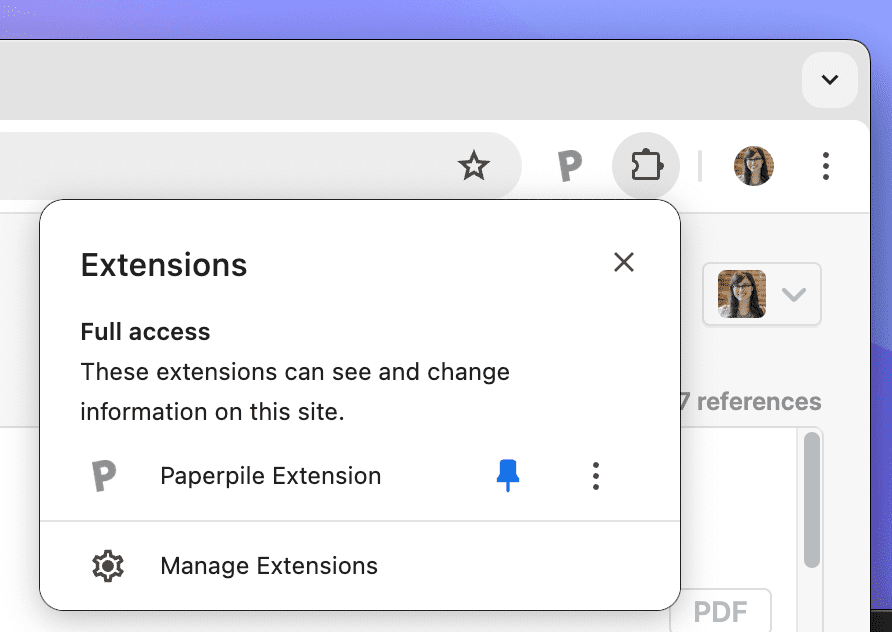The image size is (892, 632).
Task: Unpin Paperpile Extension using the blue pin
Action: (x=508, y=476)
